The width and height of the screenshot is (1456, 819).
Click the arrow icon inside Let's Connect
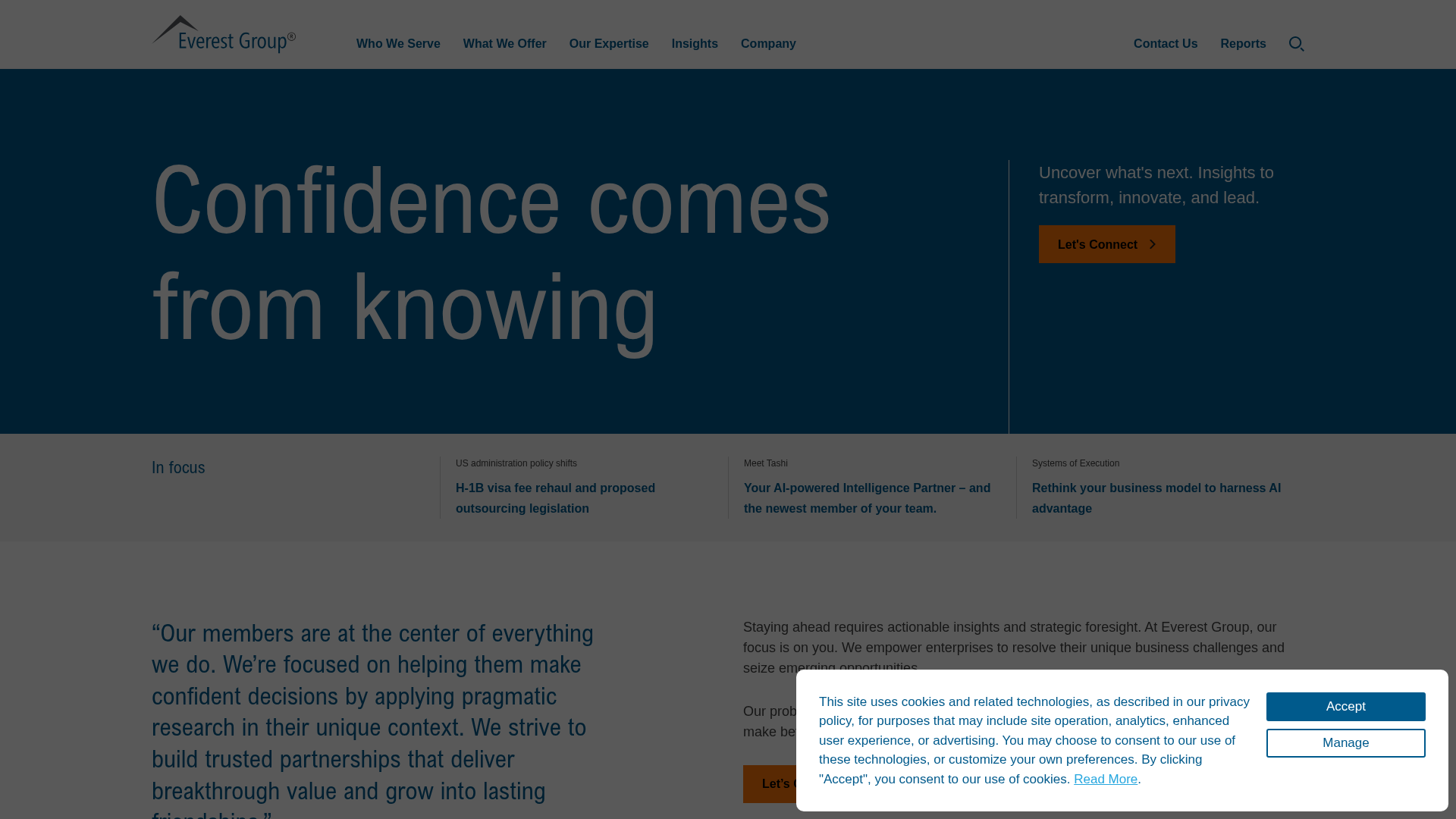1152,244
